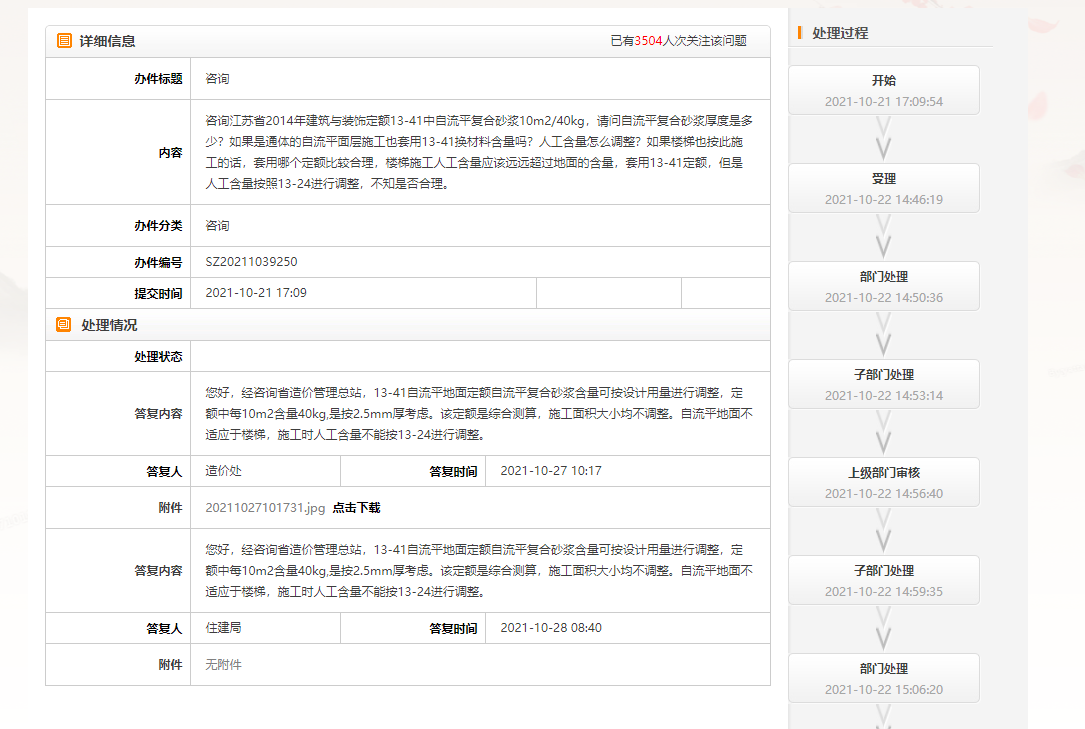Click the arrow below the 开始 step
The image size is (1085, 729).
point(883,139)
